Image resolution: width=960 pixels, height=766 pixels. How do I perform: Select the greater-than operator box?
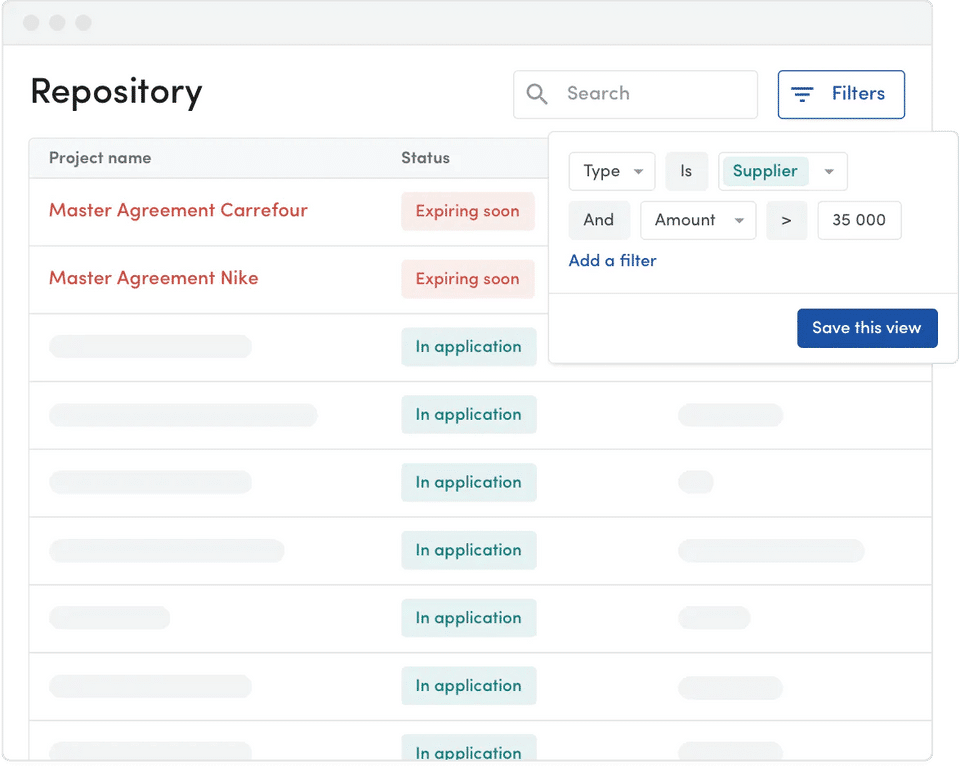point(787,220)
